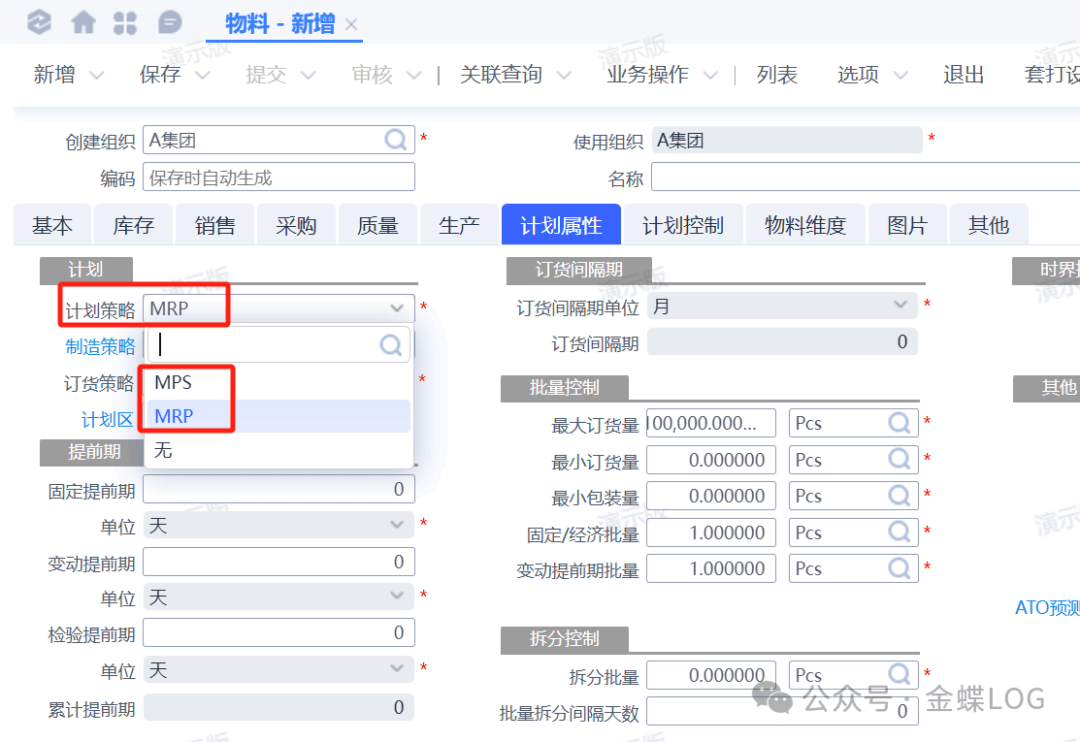Click the chat message bubble icon
The width and height of the screenshot is (1080, 742).
pos(171,22)
